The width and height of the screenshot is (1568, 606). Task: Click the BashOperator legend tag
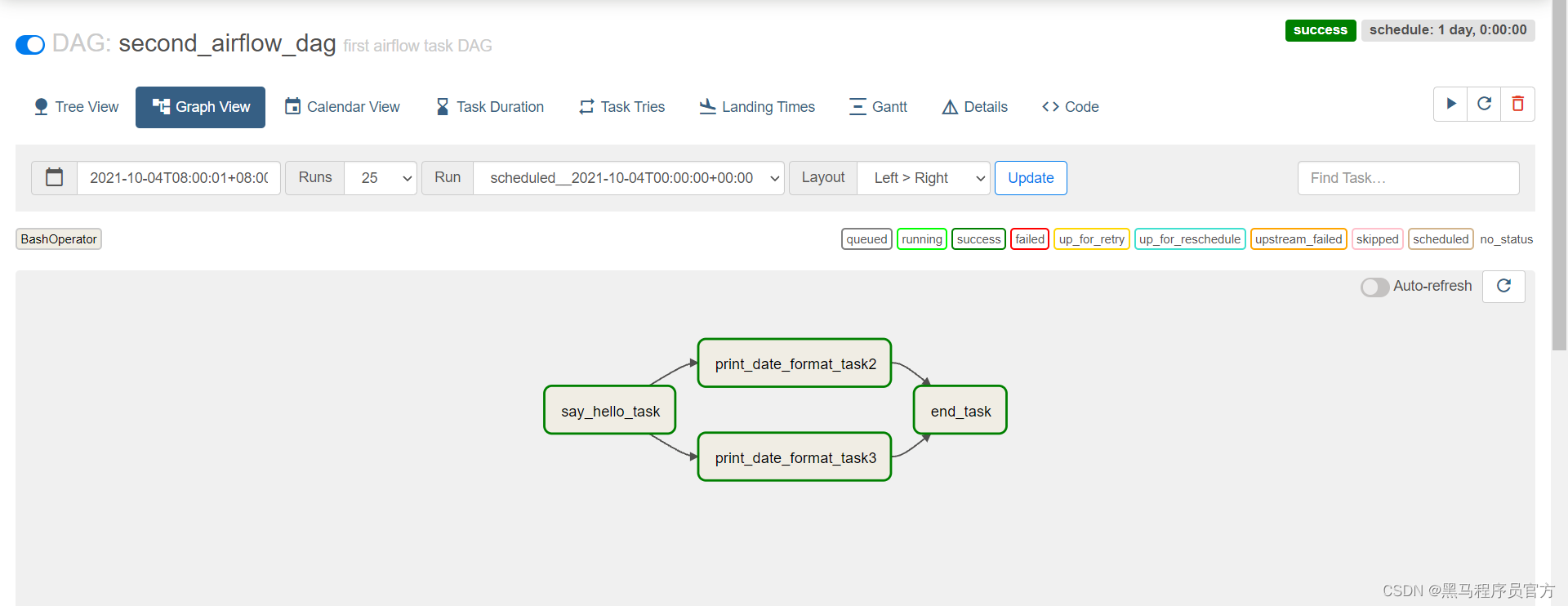(59, 239)
